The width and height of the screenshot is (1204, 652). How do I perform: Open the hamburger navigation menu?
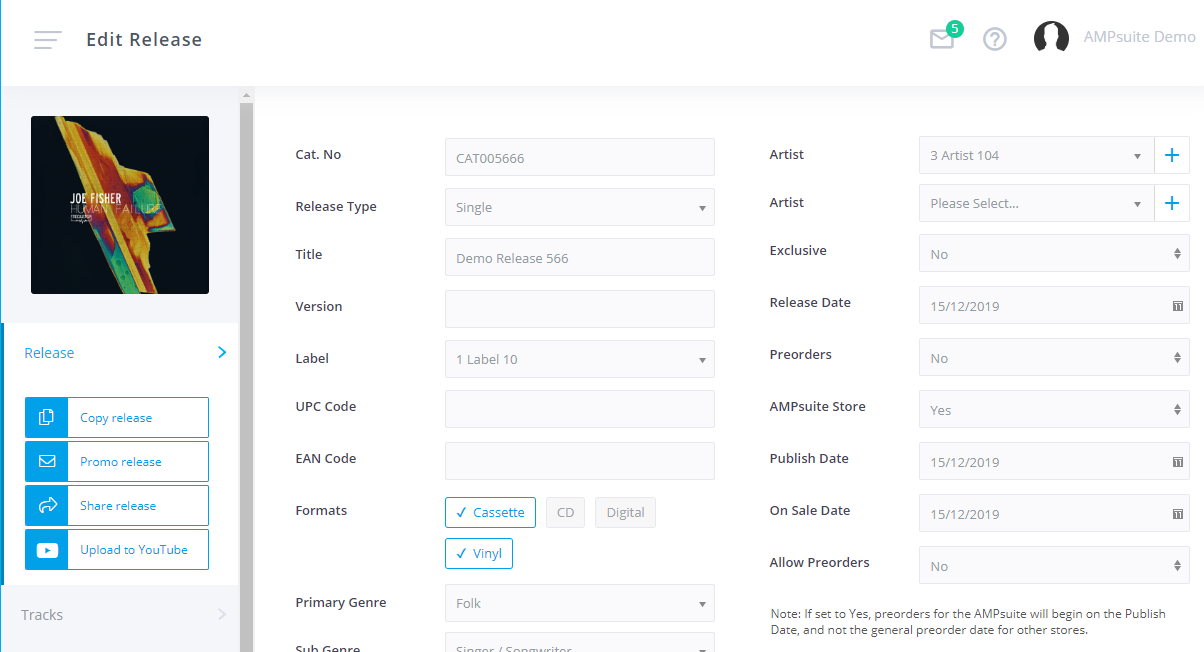[47, 40]
